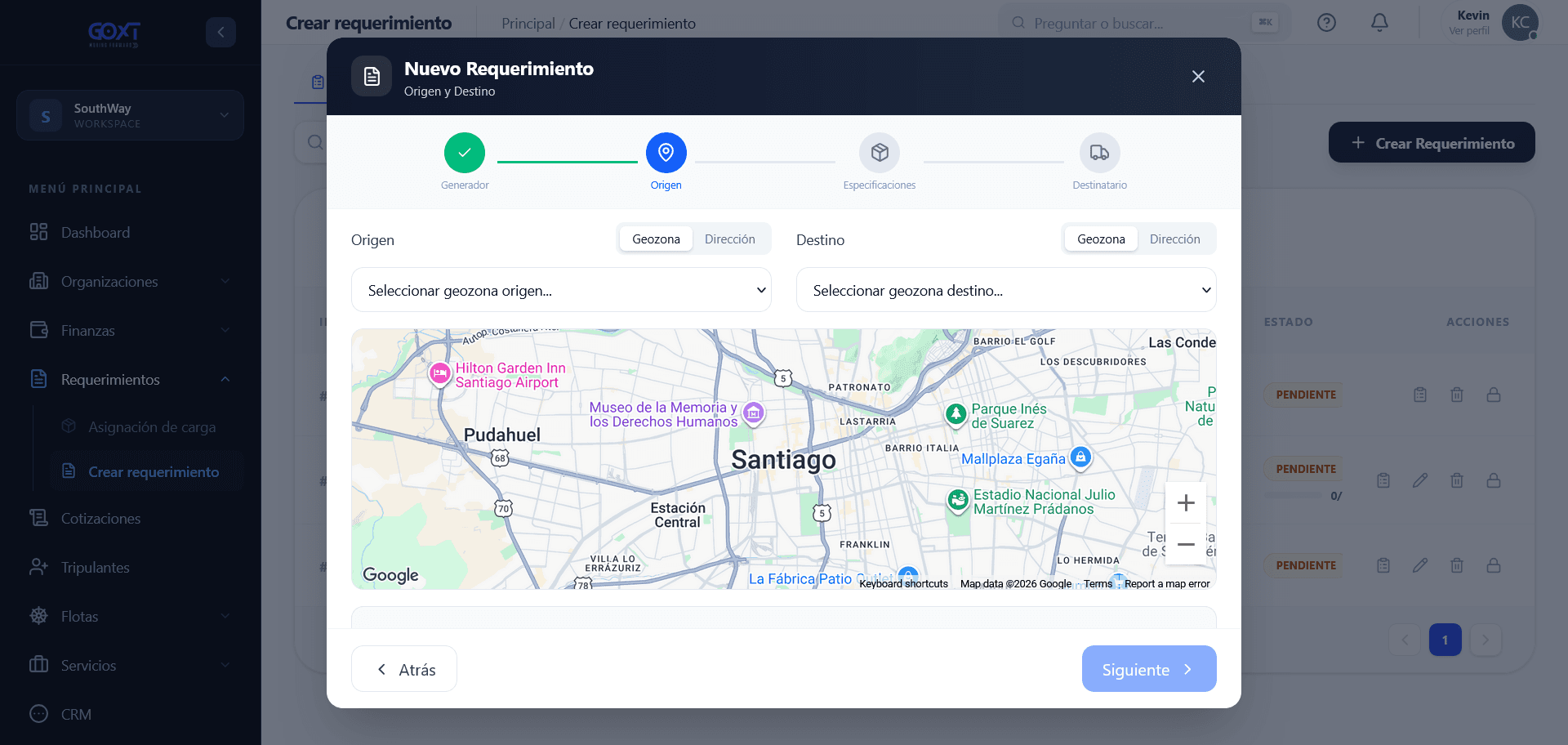Open the Seleccionar geozona destino dropdown
1568x745 pixels.
click(x=1006, y=290)
